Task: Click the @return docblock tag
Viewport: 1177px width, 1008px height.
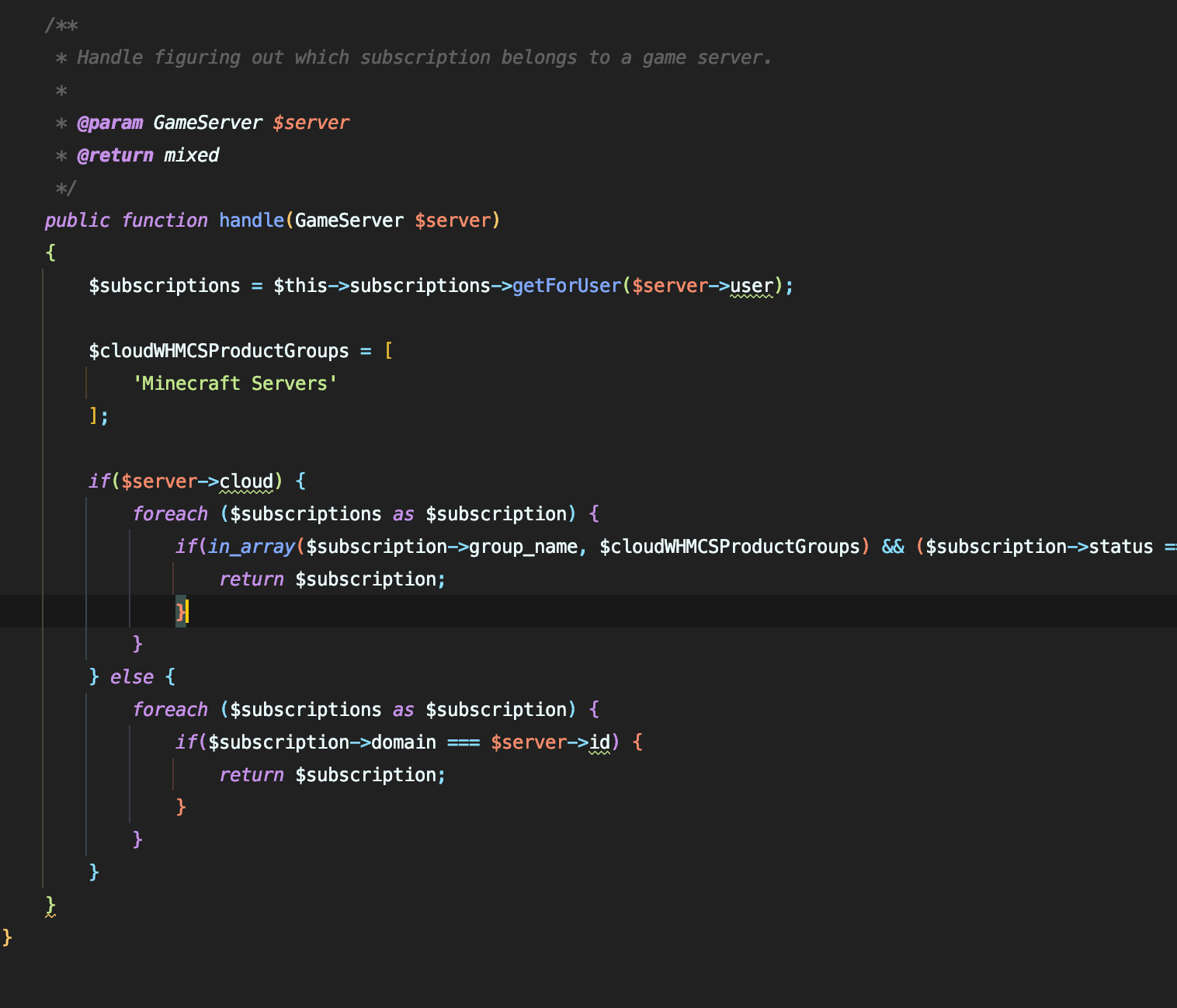Action: click(x=115, y=155)
